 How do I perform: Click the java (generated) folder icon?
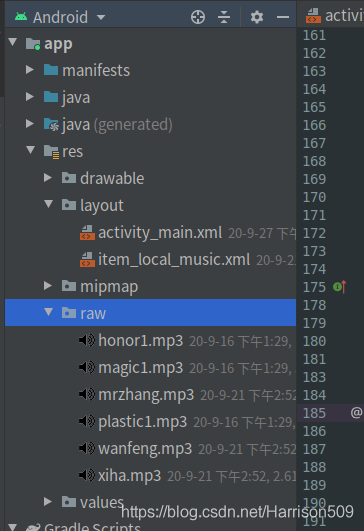pos(51,124)
